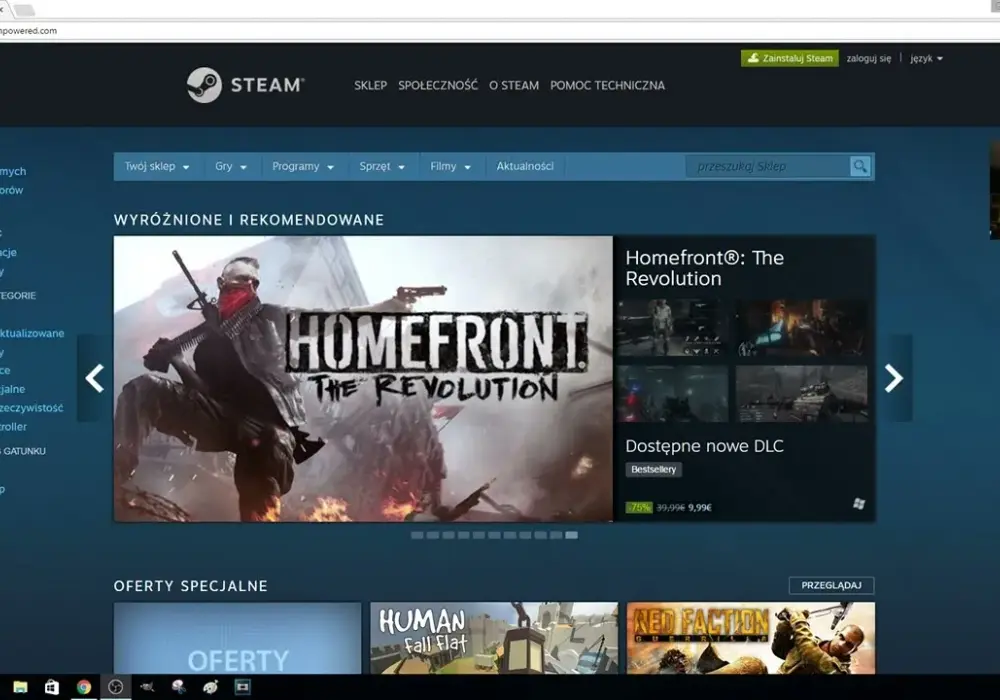1000x700 pixels.
Task: Select the second carousel page dot
Action: point(432,535)
